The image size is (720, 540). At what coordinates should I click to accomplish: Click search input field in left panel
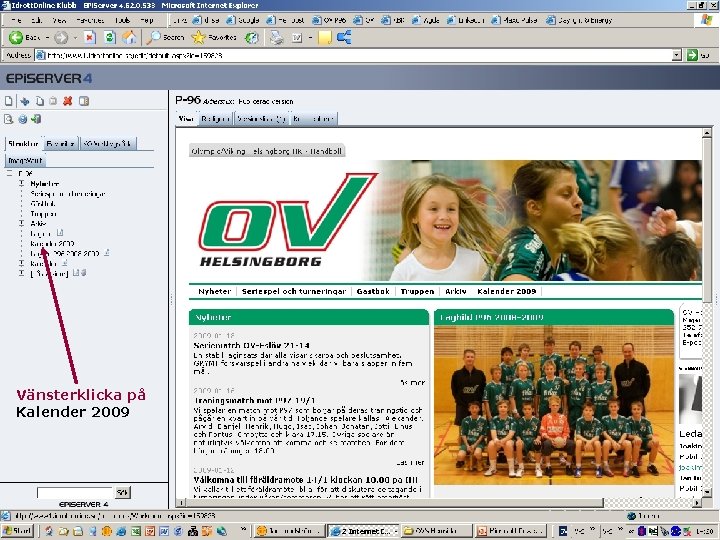click(75, 492)
